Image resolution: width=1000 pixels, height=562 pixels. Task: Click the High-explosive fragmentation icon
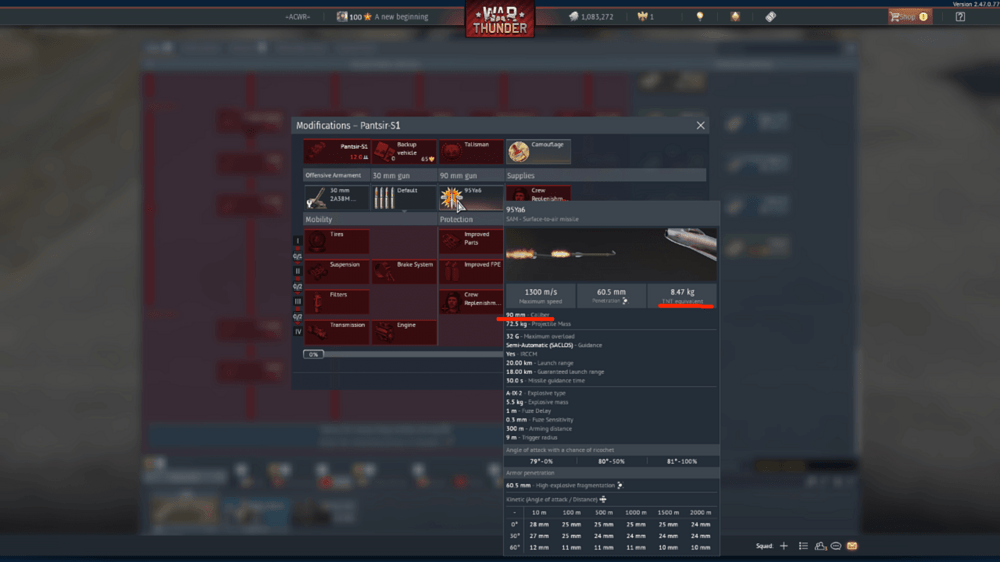tap(620, 485)
